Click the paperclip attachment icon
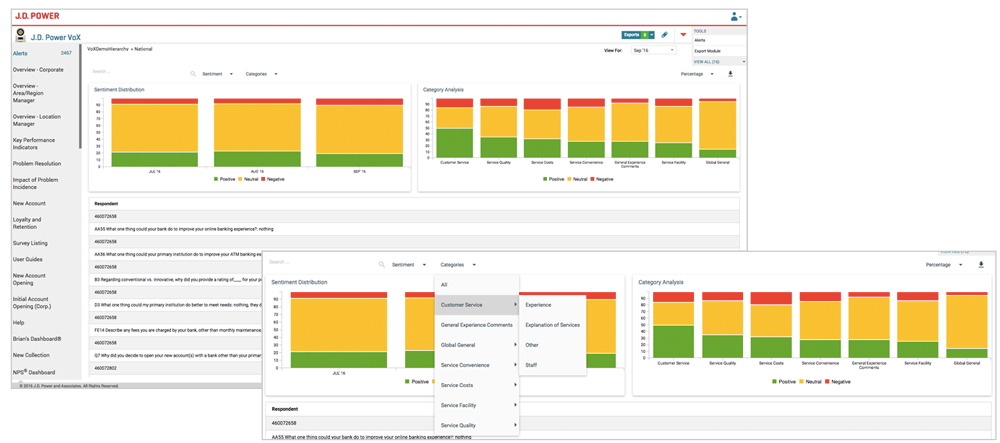The image size is (1000, 443). point(665,34)
